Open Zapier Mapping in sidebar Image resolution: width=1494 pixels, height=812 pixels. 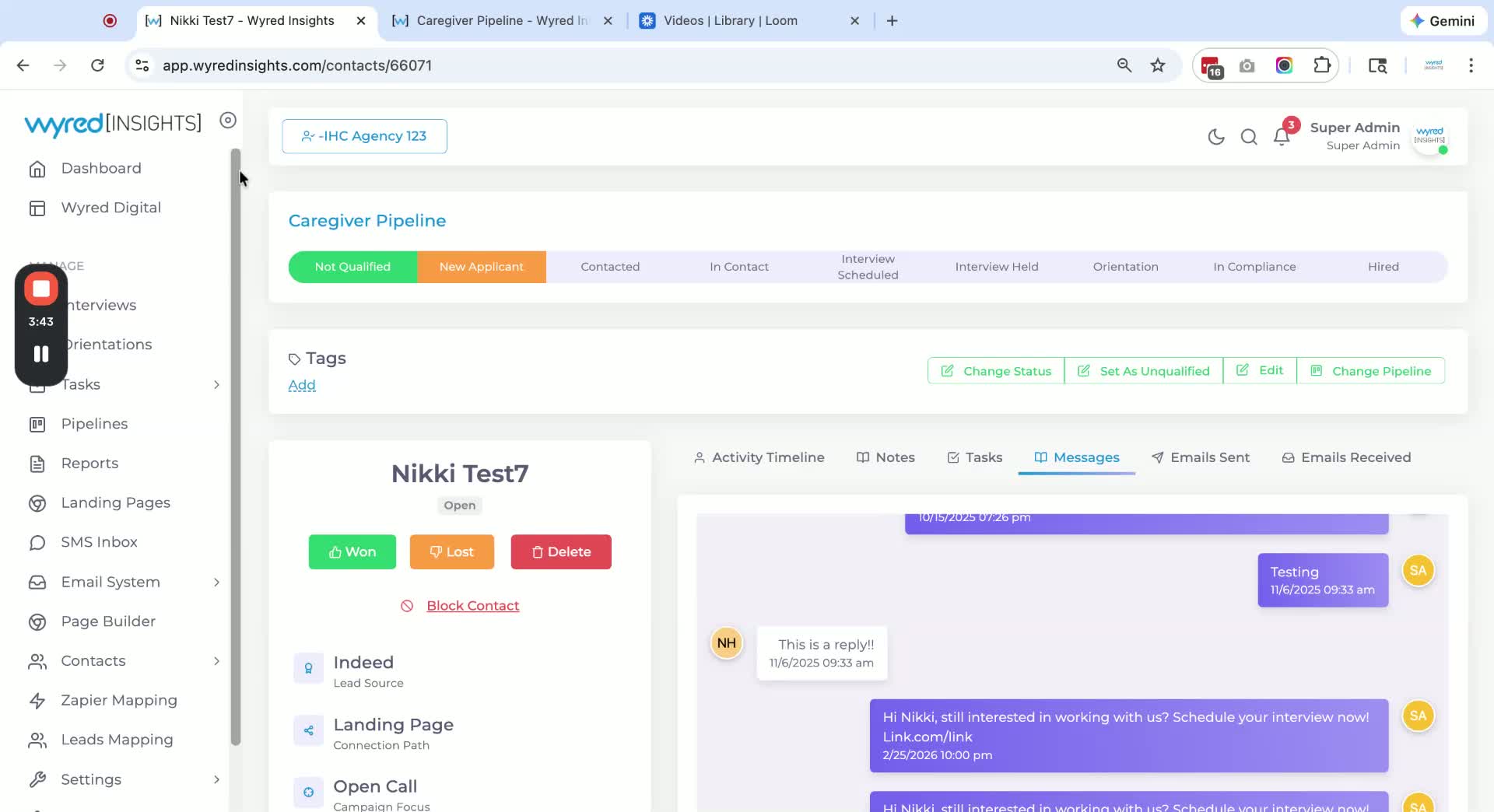119,700
